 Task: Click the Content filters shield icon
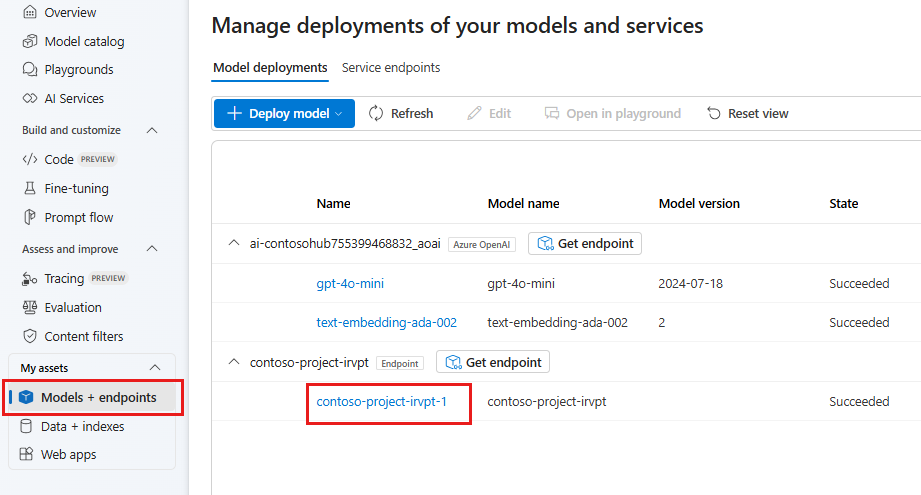pos(29,336)
